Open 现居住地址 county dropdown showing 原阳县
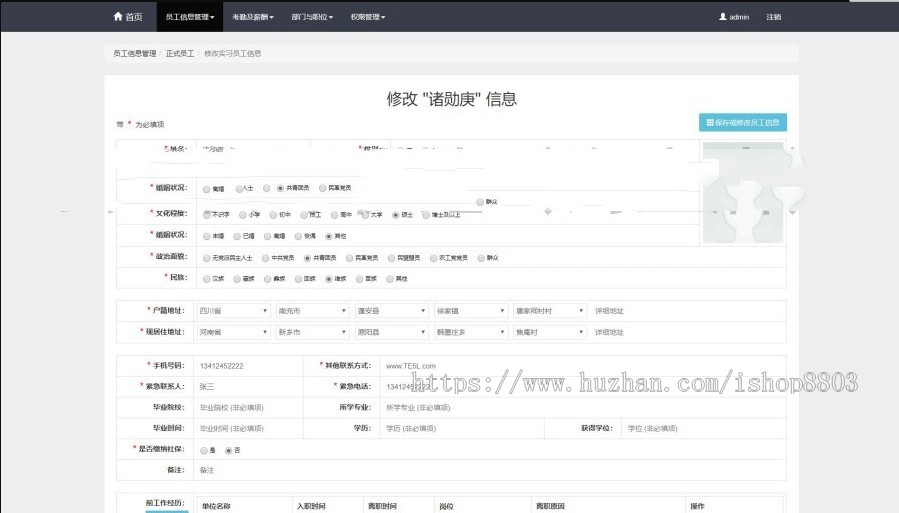The width and height of the screenshot is (899, 513). click(x=392, y=332)
